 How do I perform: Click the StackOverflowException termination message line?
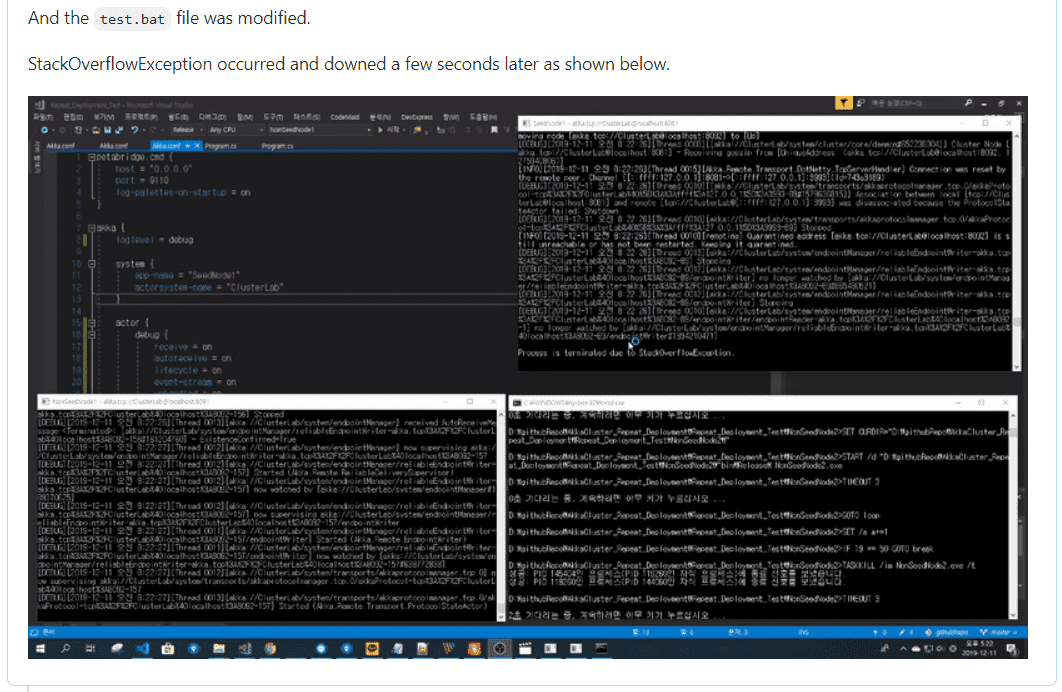pos(626,353)
